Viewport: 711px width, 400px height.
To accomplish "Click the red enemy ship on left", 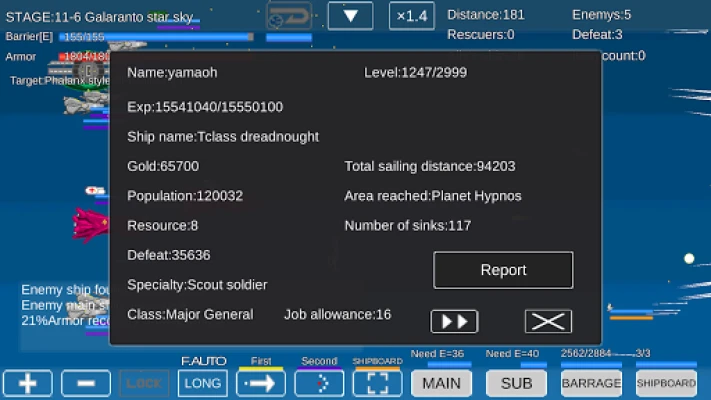I will (90, 224).
